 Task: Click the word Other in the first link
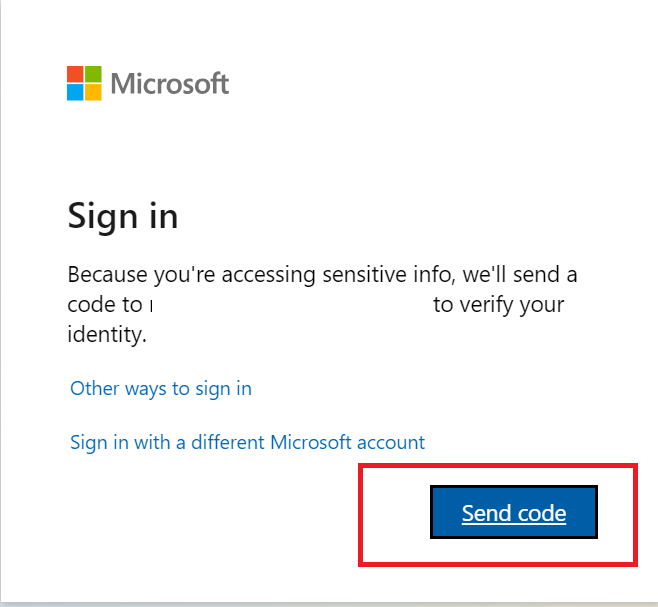[94, 388]
